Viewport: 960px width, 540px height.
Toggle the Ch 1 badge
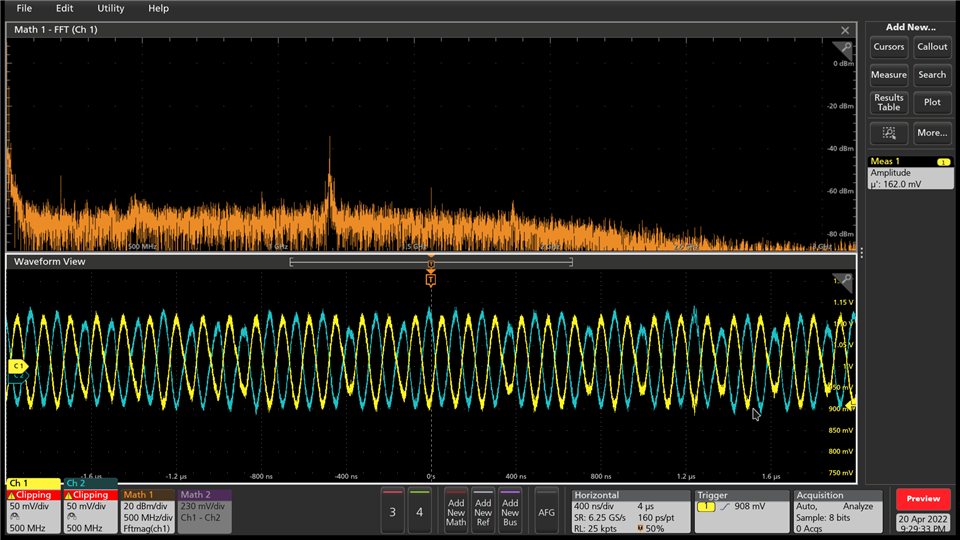click(x=32, y=510)
